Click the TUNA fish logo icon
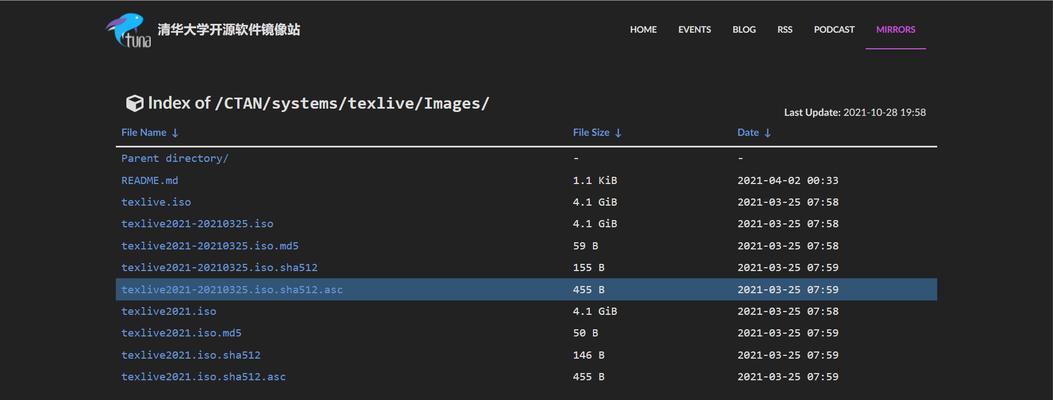The image size is (1053, 400). tap(129, 30)
